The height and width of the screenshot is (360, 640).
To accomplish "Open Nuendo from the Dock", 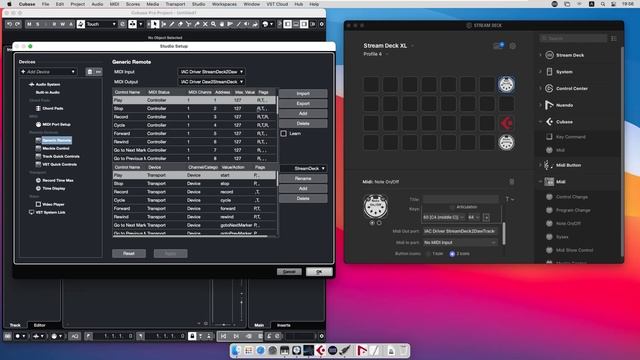I will [362, 350].
